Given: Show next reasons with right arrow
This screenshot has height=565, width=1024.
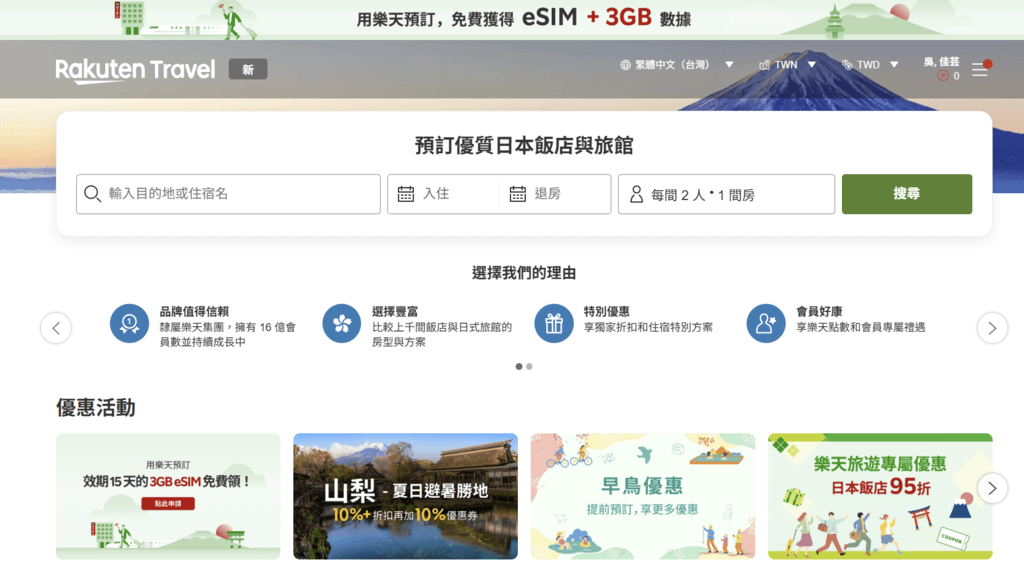Looking at the screenshot, I should click(992, 328).
